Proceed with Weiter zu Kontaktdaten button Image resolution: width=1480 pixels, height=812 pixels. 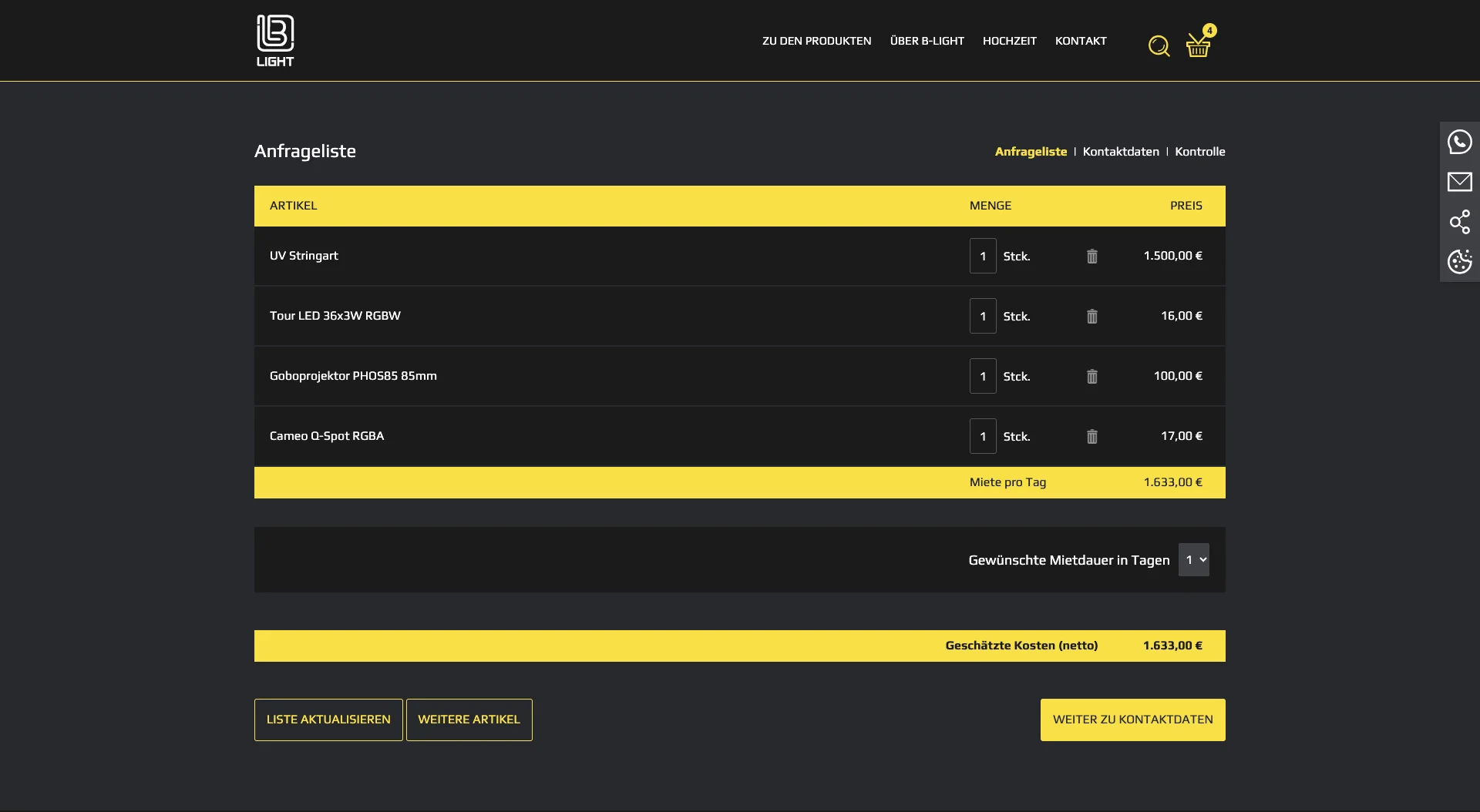[x=1132, y=720]
